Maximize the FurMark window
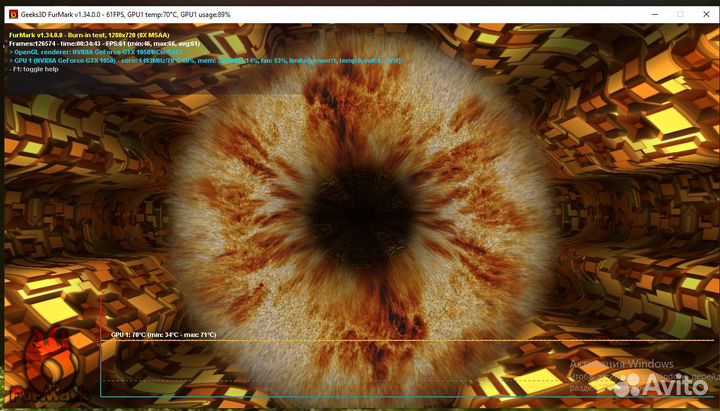This screenshot has width=720, height=411. point(679,14)
